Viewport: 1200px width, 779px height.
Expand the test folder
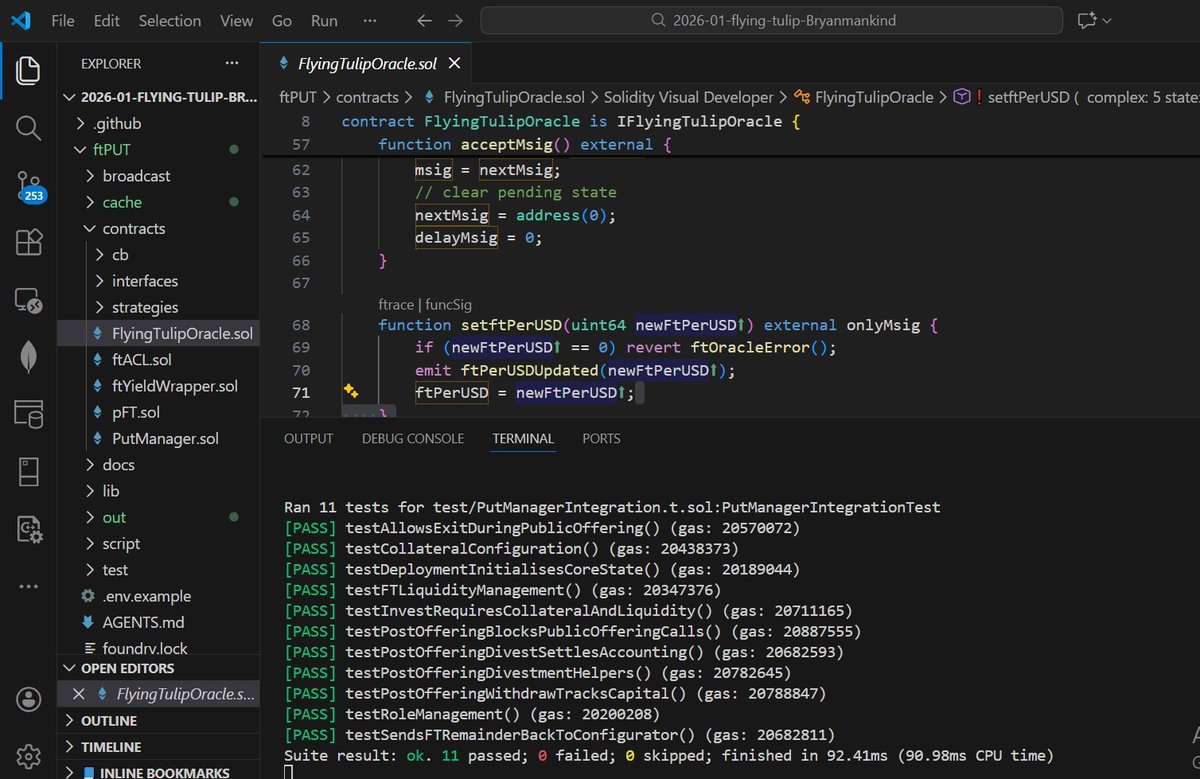(157, 570)
